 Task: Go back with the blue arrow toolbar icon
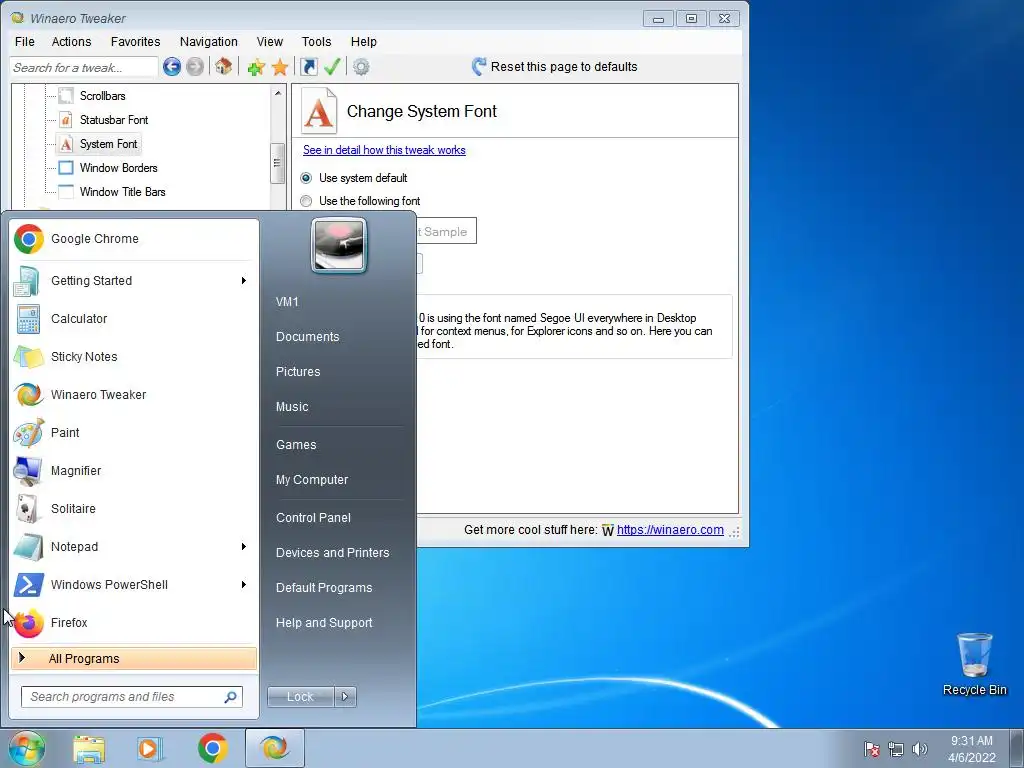pos(172,67)
